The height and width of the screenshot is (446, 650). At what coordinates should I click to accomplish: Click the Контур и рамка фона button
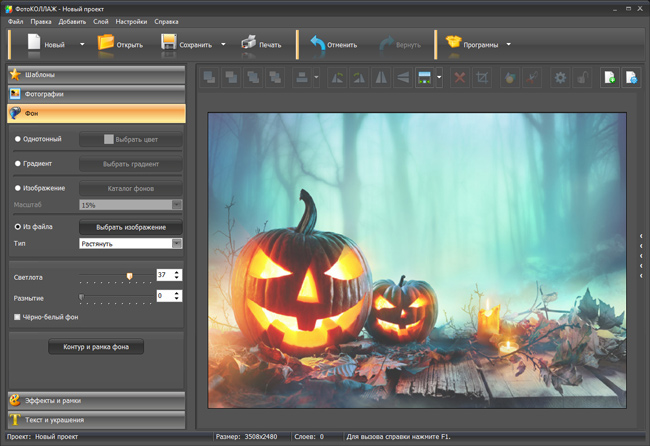click(x=96, y=347)
